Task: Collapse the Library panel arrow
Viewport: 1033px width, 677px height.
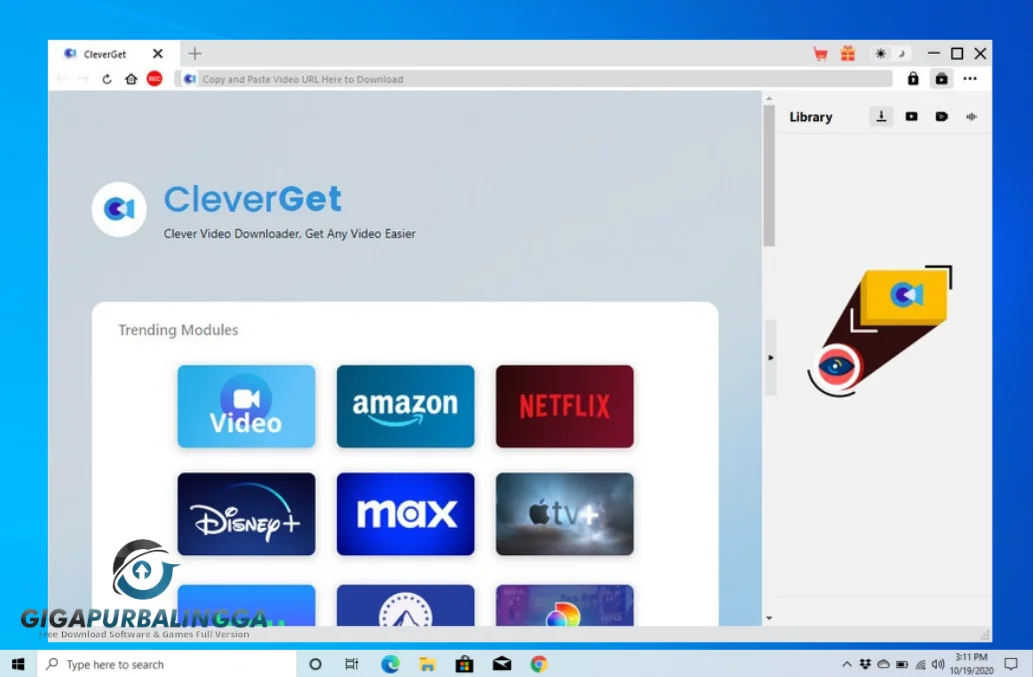Action: [770, 358]
